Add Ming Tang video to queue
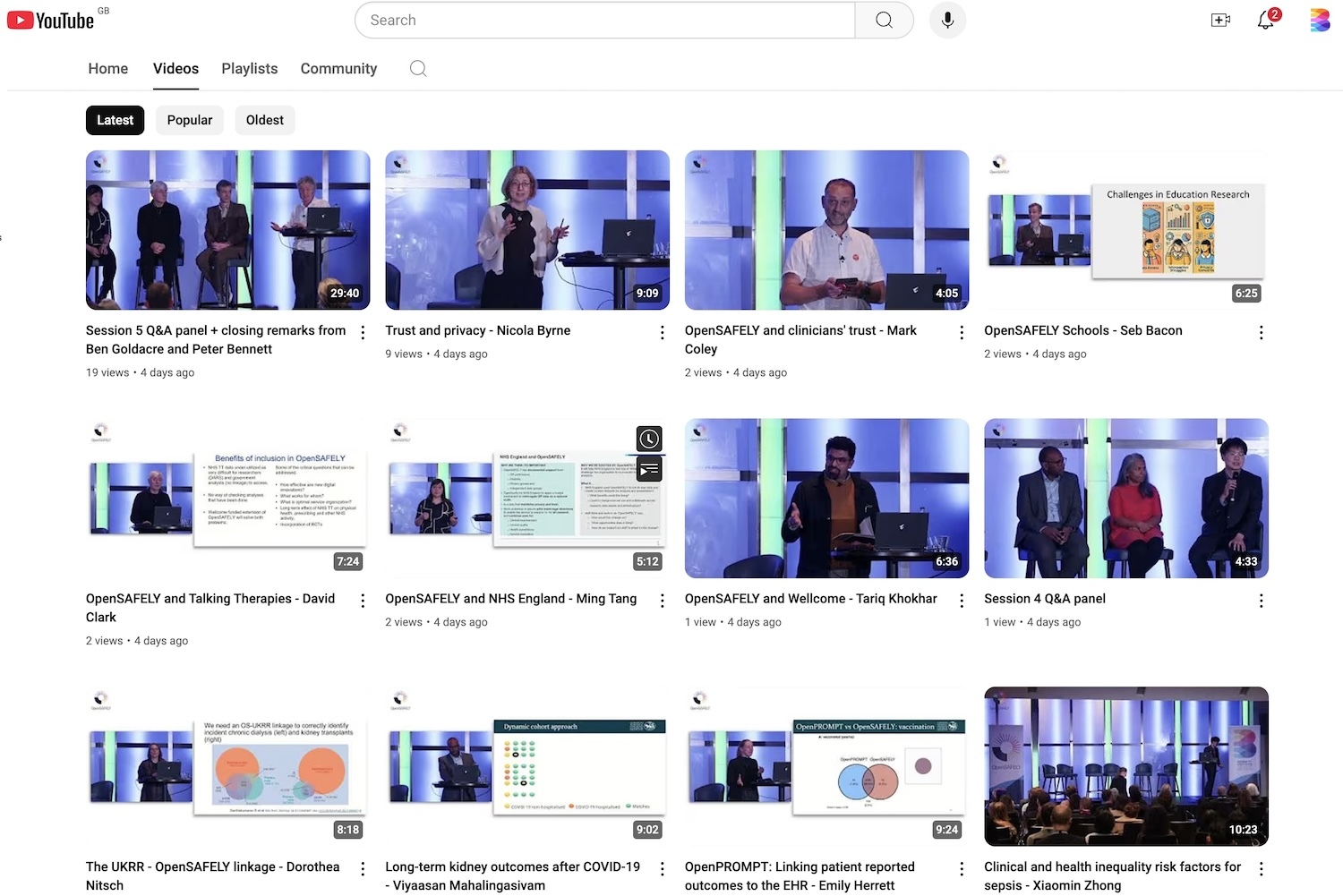The width and height of the screenshot is (1343, 896). [x=649, y=468]
